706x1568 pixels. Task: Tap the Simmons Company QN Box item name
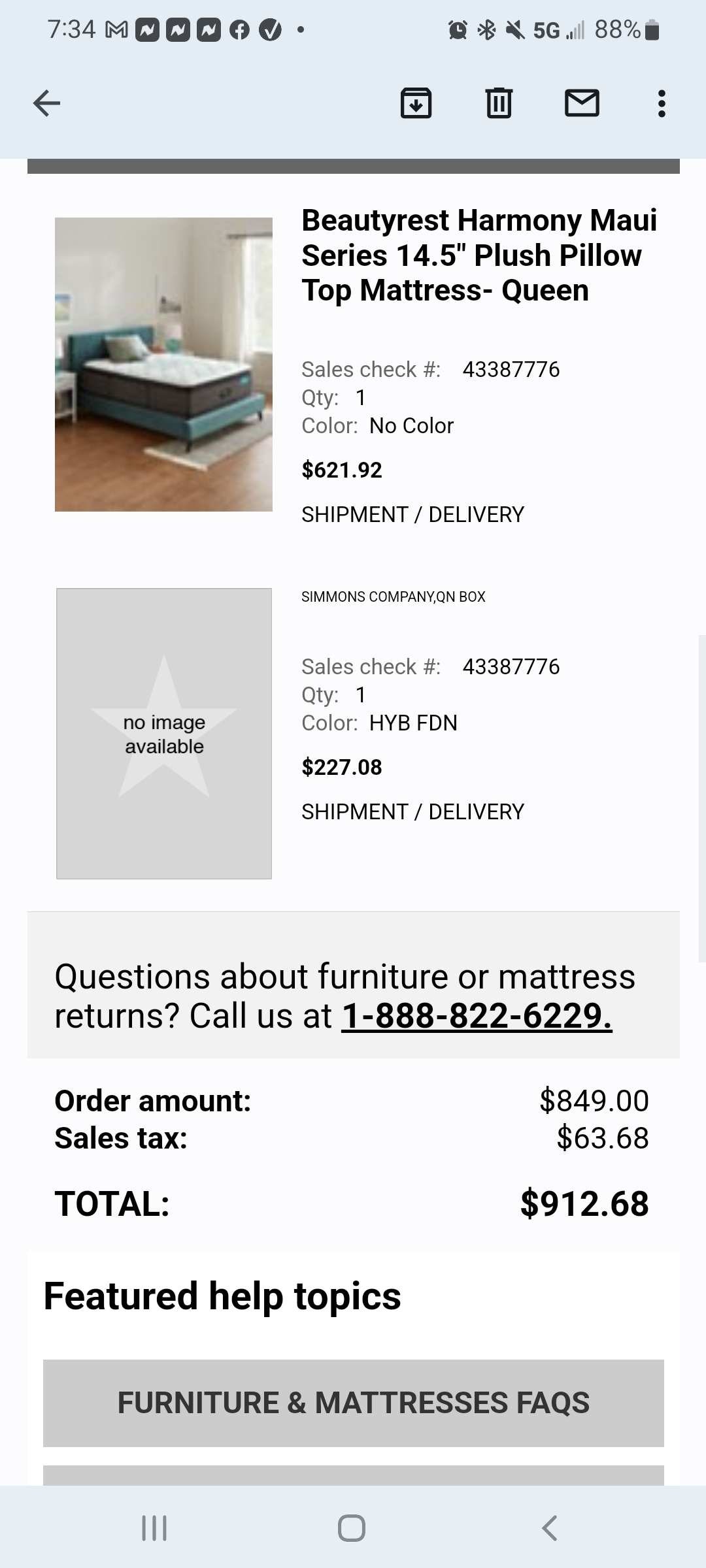(x=393, y=596)
